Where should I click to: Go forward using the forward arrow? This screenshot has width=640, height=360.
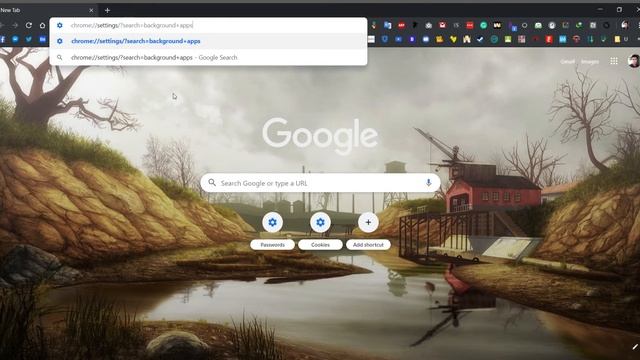tap(15, 25)
